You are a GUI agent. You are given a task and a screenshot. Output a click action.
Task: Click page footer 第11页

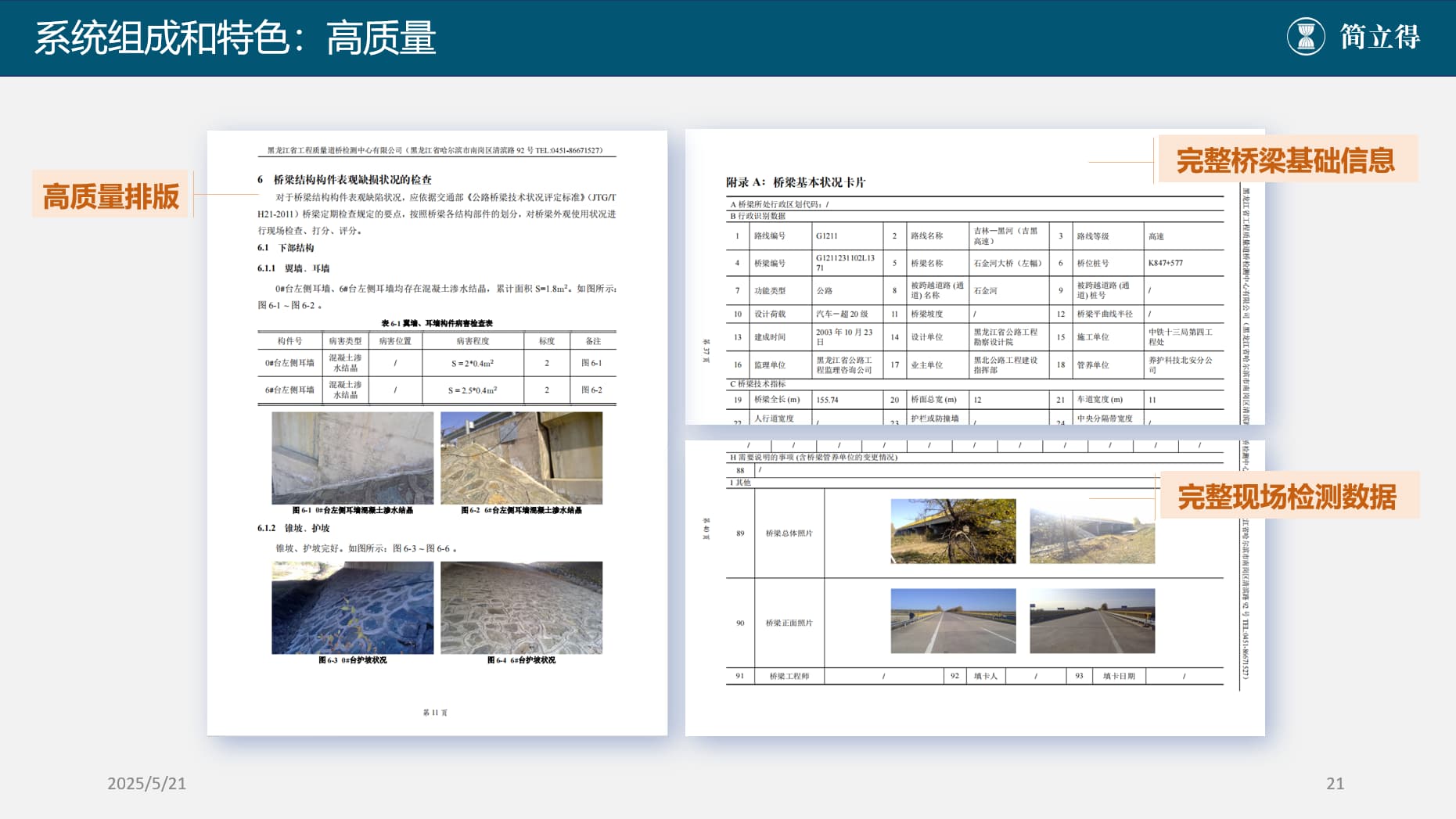pos(435,713)
